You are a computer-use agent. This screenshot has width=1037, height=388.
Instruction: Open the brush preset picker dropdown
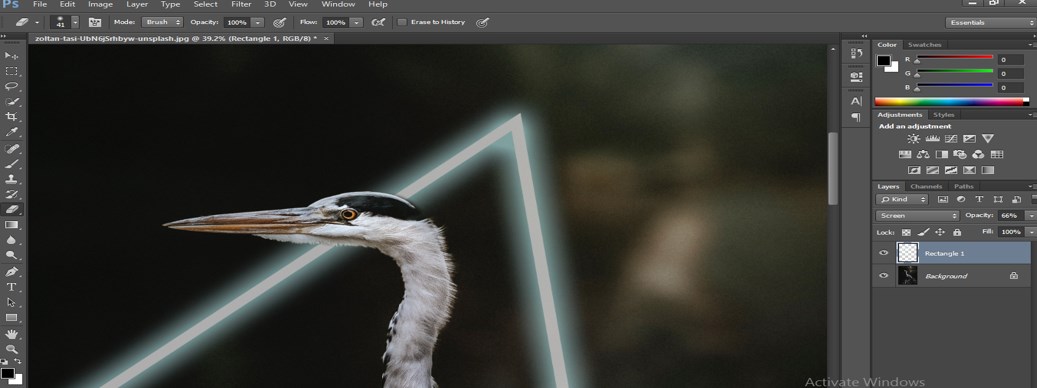coord(75,22)
